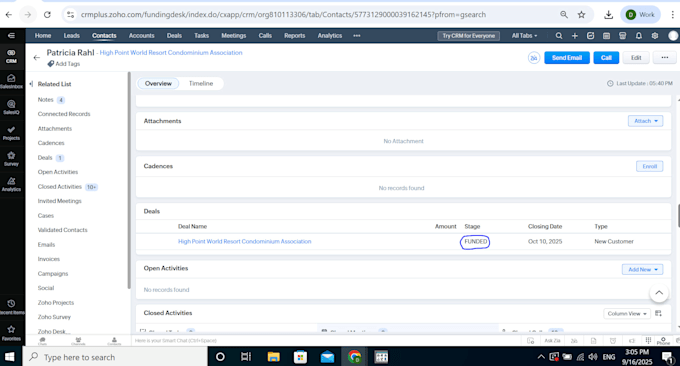Screen dimensions: 680x366
Task: Go back using the arrow beside Patricia Rahl
Action: click(x=36, y=57)
